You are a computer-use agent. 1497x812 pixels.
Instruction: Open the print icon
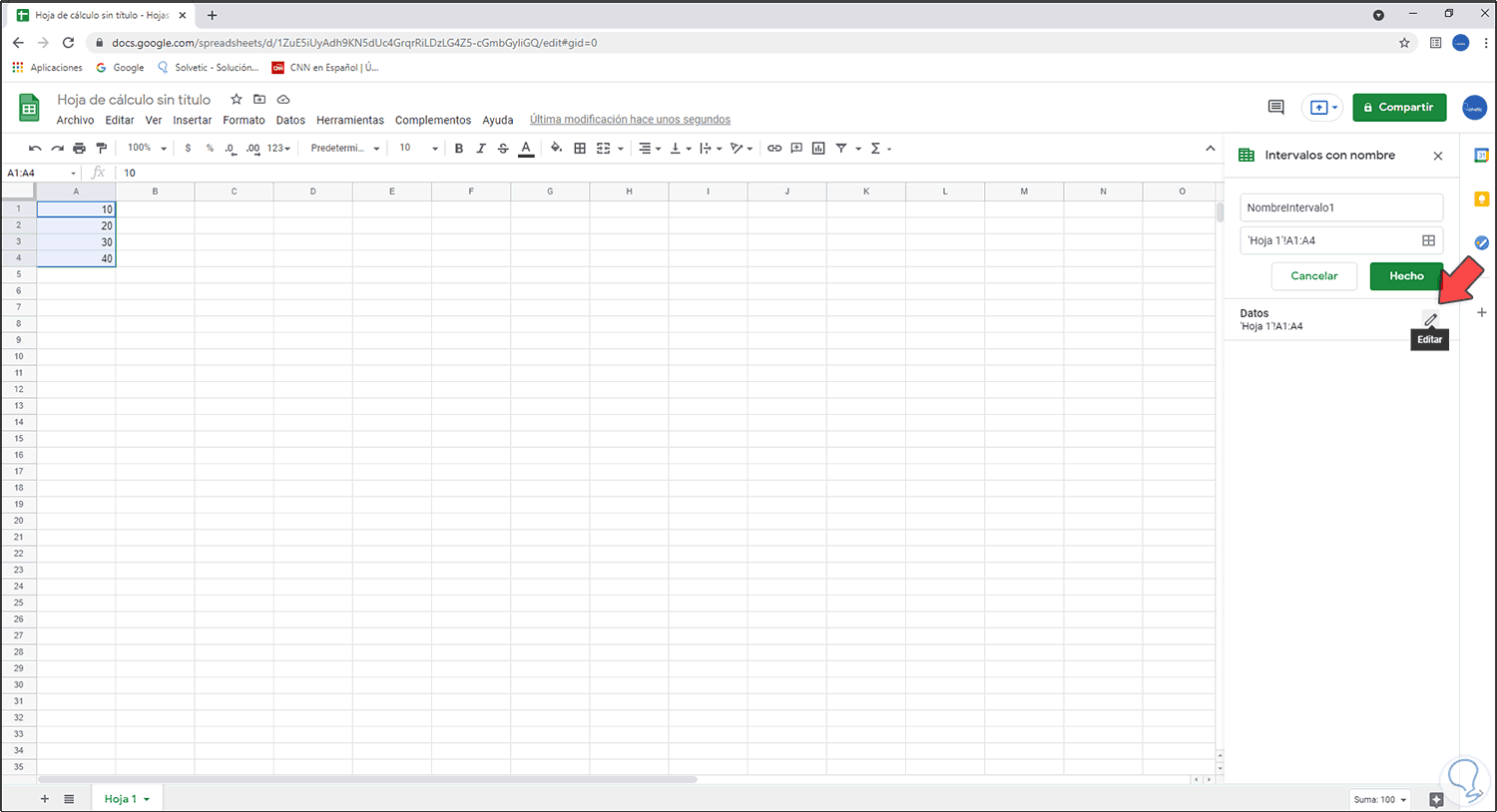pos(79,148)
